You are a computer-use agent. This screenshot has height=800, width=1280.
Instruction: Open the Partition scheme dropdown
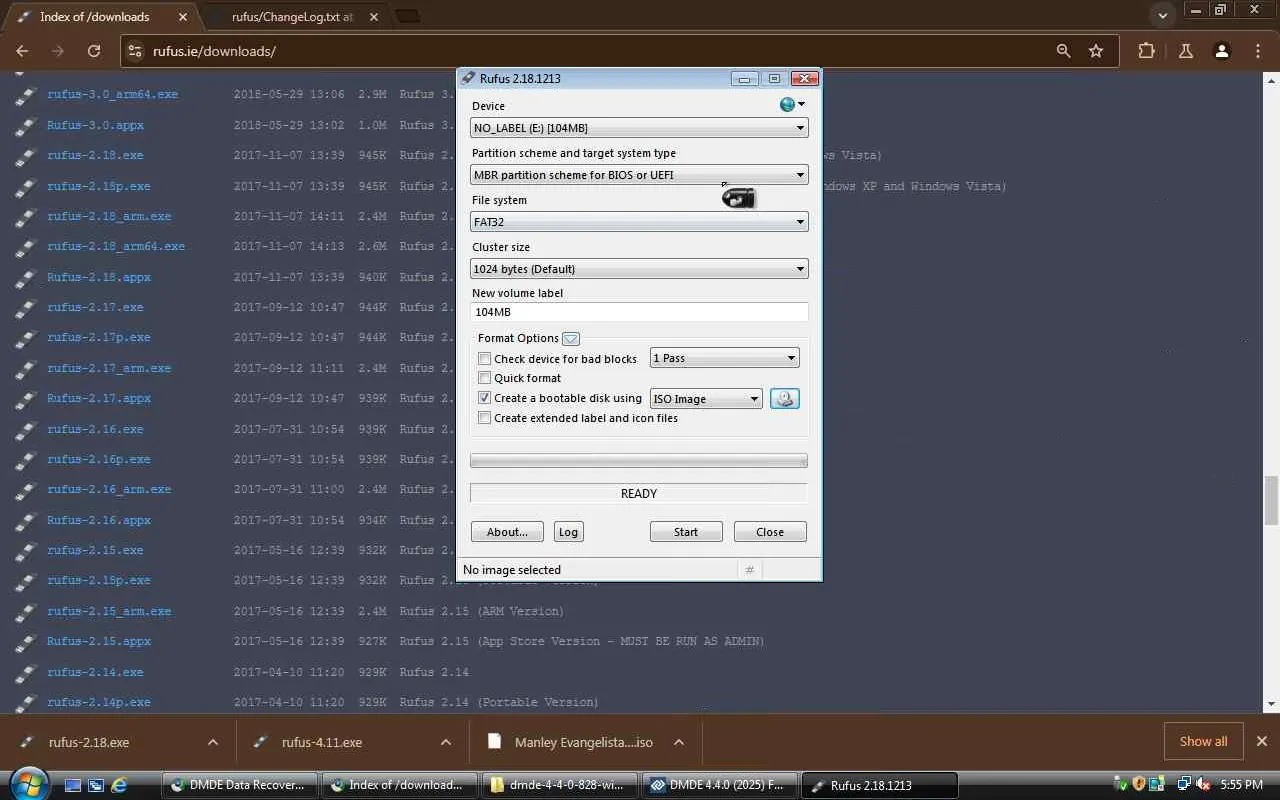(639, 175)
